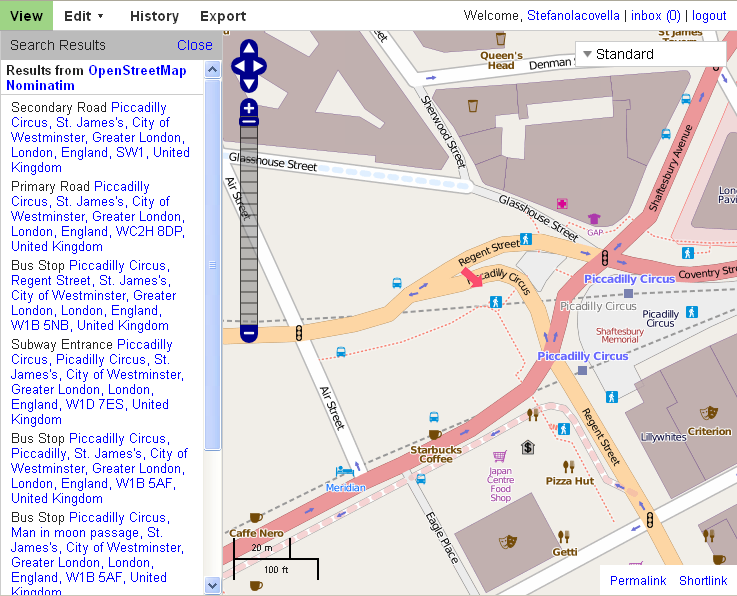This screenshot has height=596, width=737.
Task: Click the Queen's Head pub icon
Action: click(x=501, y=39)
